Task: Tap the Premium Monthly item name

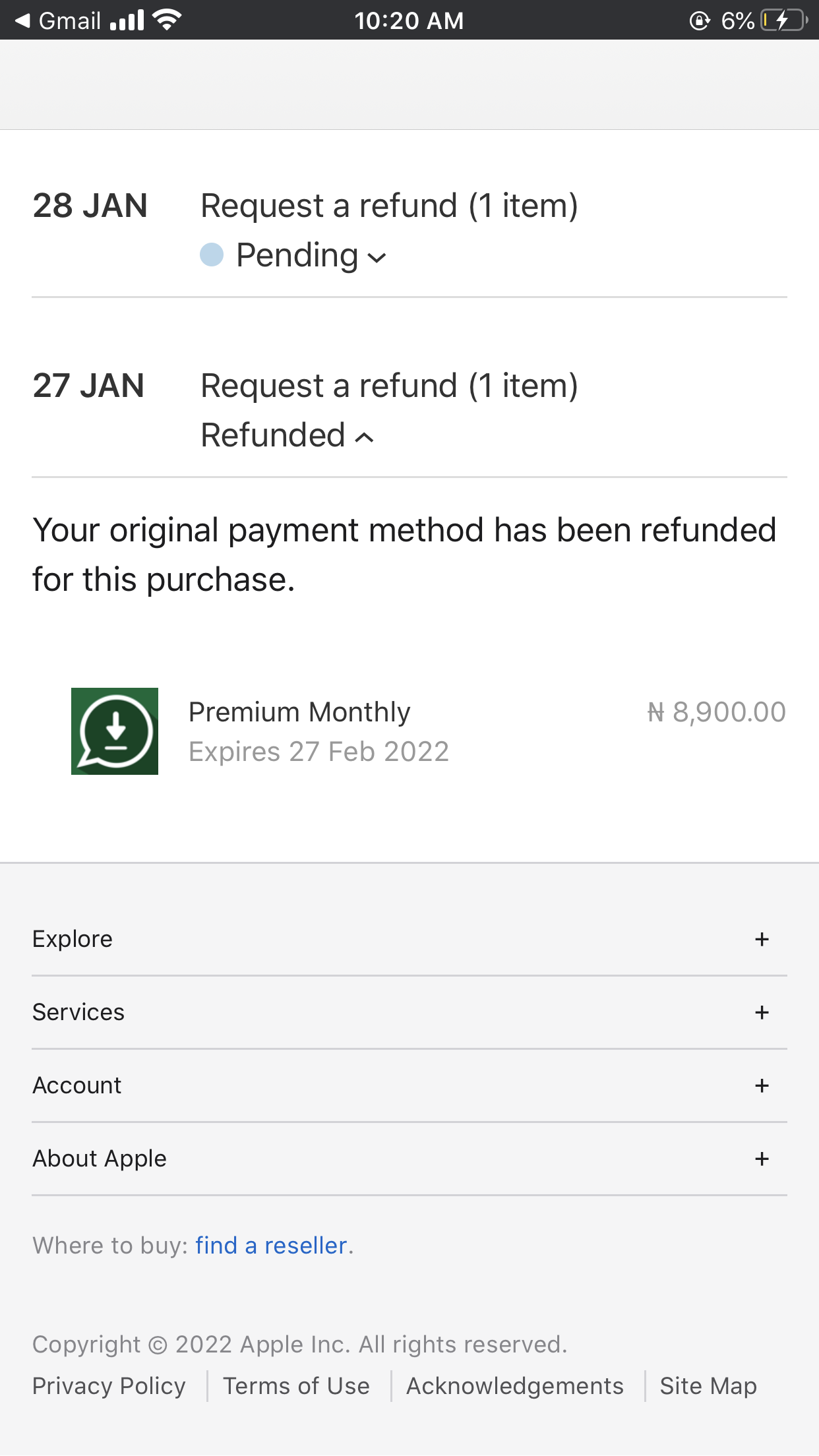Action: click(299, 712)
